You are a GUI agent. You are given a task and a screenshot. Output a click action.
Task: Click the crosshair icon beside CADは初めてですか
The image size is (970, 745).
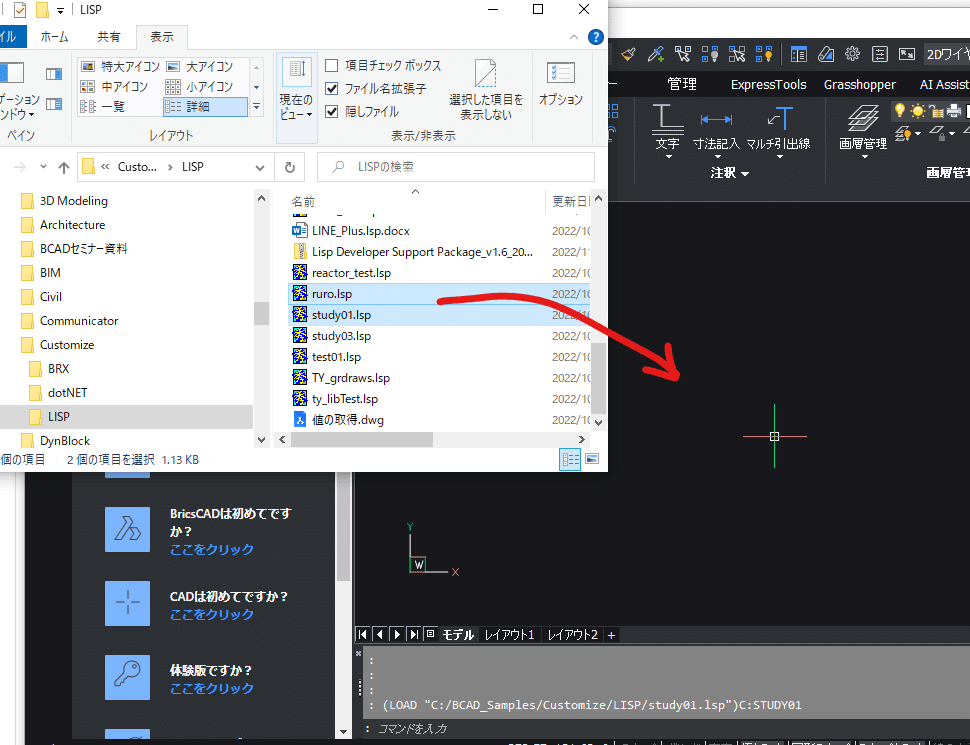(127, 603)
